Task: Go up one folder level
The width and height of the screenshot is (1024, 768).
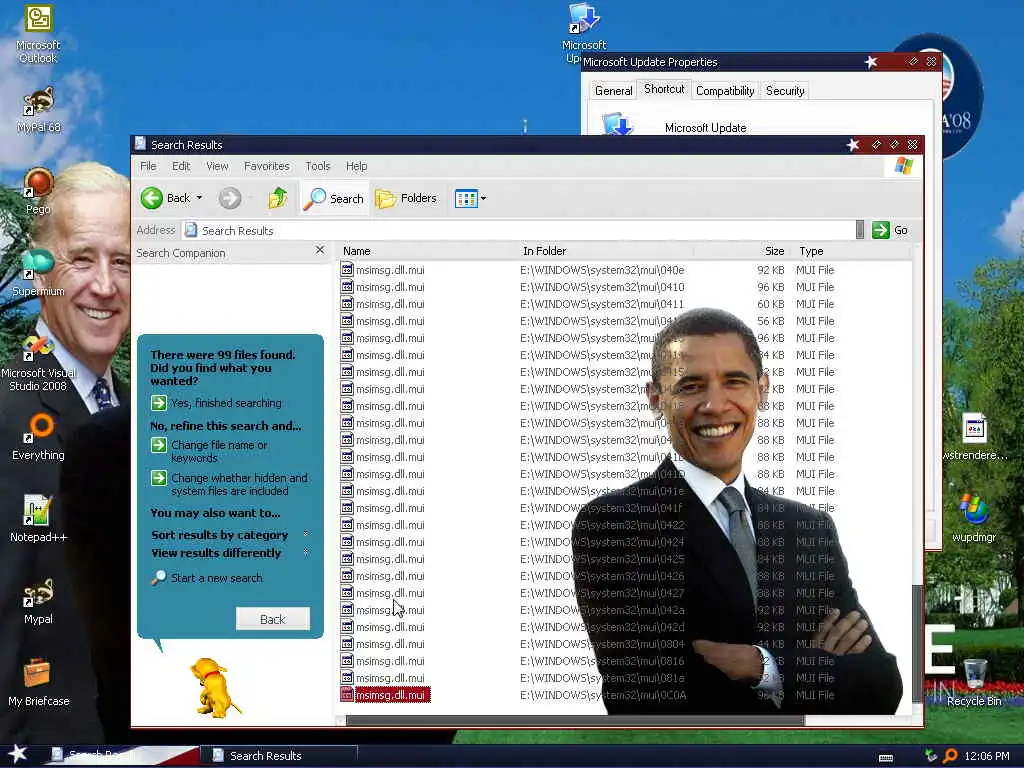Action: 278,198
